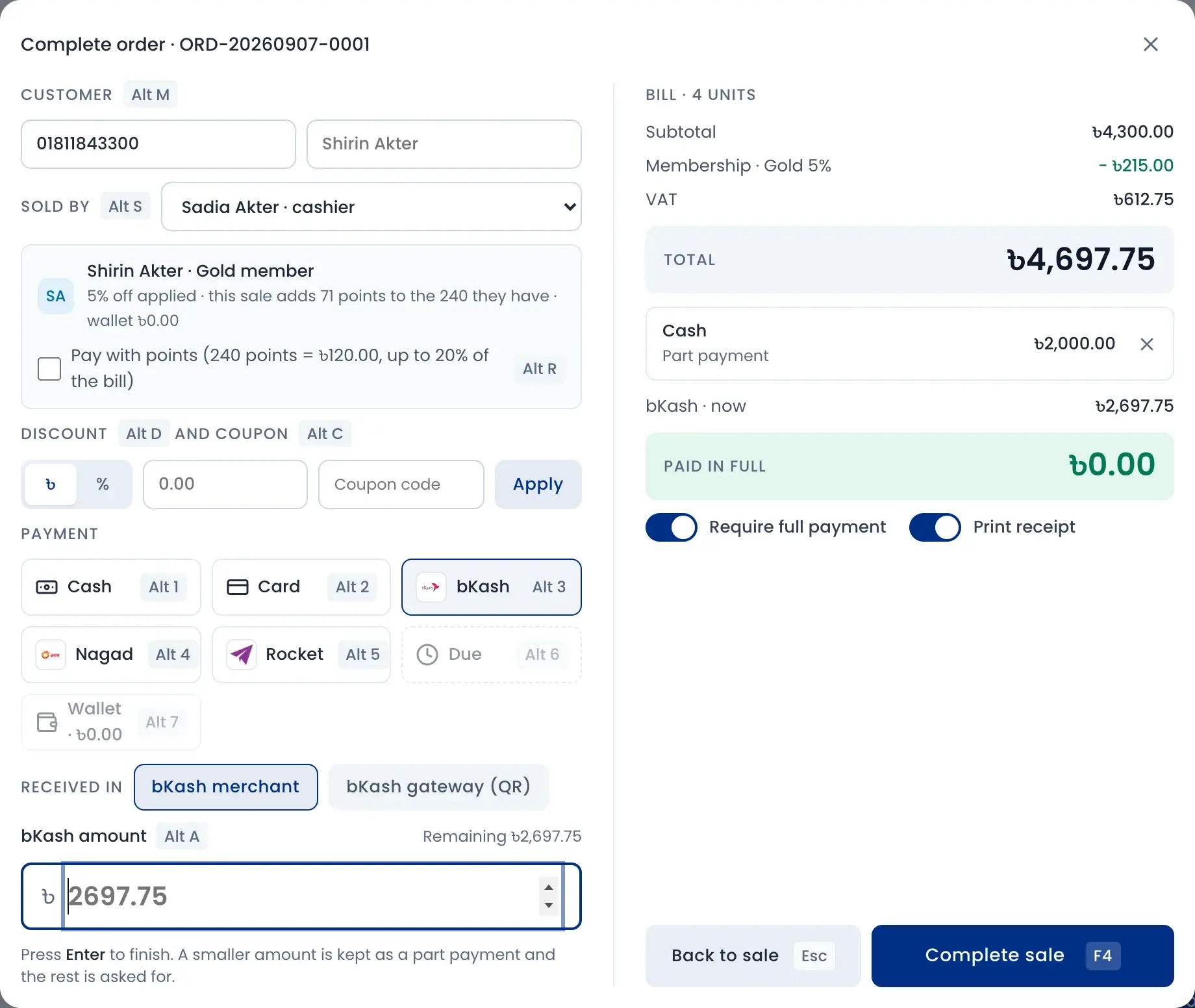
Task: Toggle Require full payment switch
Action: click(x=672, y=527)
